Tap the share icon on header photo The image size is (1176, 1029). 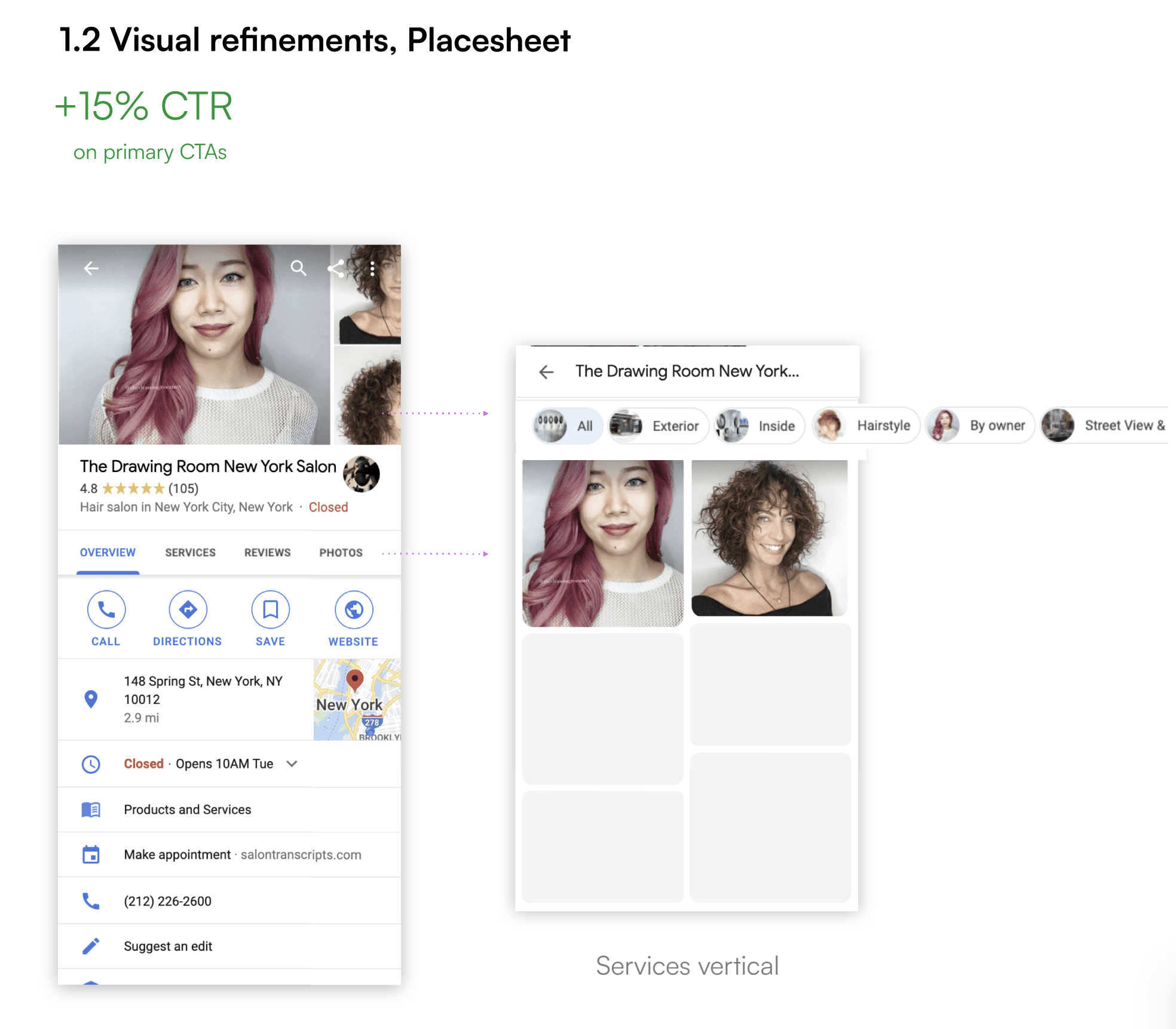[x=336, y=268]
